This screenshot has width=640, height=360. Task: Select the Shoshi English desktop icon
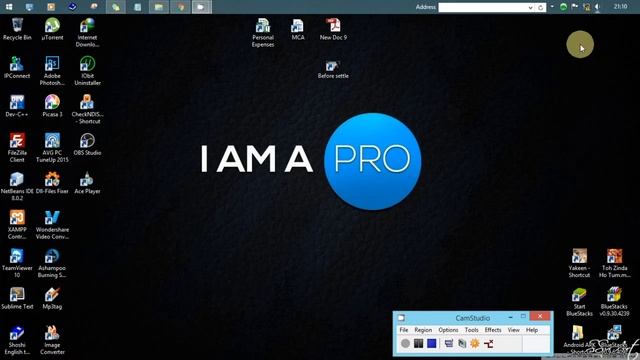click(17, 340)
